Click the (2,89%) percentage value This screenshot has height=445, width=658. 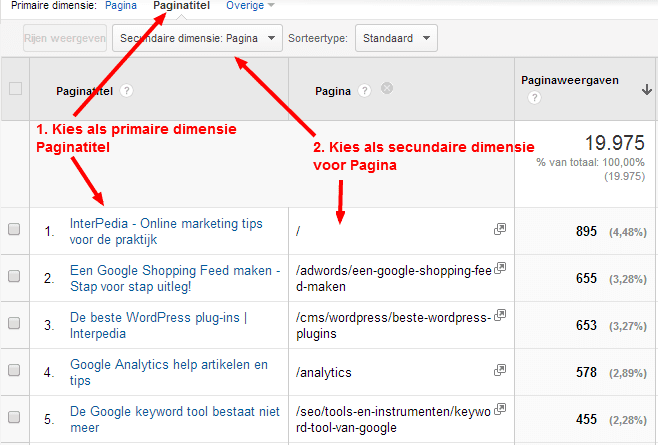(628, 373)
